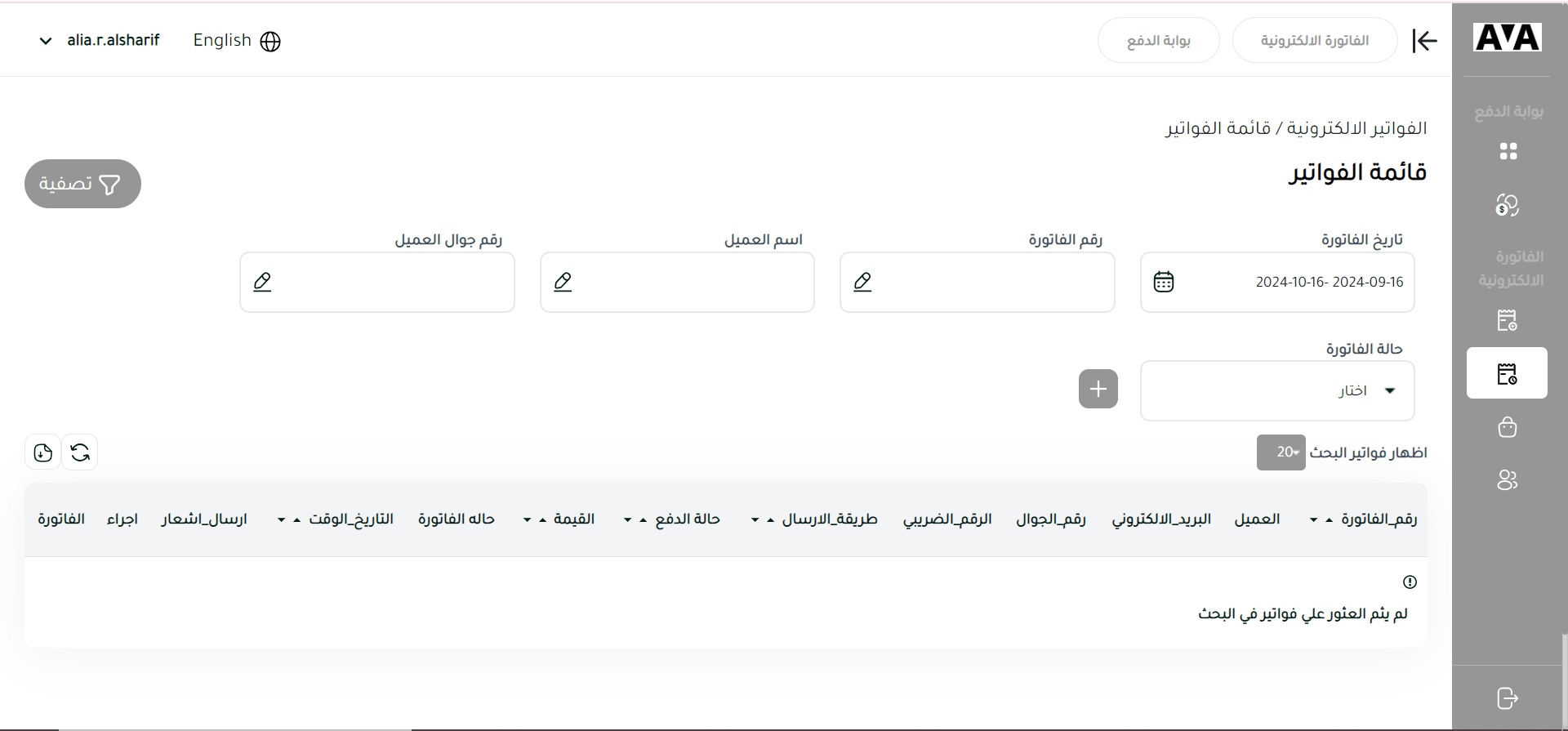Click the قائمة الفواتير page heading
Image resolution: width=1568 pixels, height=731 pixels.
(1357, 172)
